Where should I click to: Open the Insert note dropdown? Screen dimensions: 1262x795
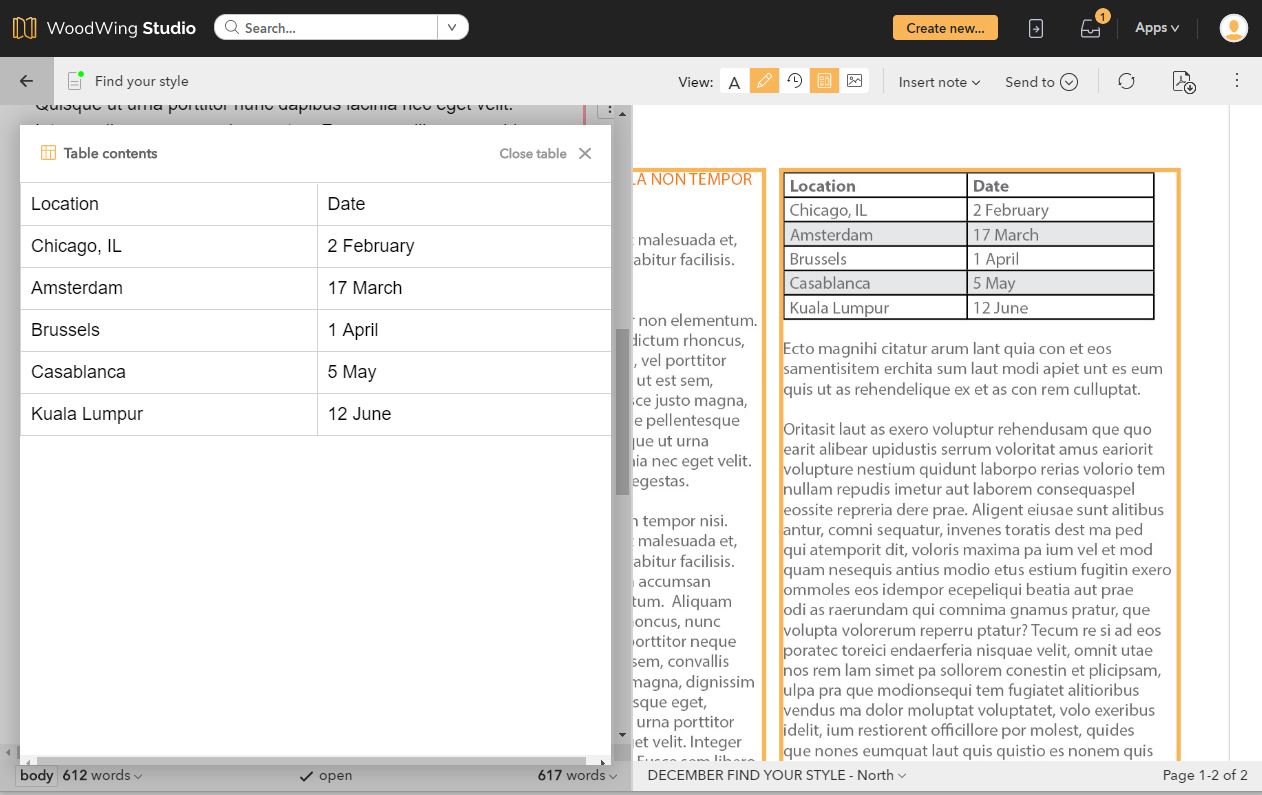coord(939,82)
